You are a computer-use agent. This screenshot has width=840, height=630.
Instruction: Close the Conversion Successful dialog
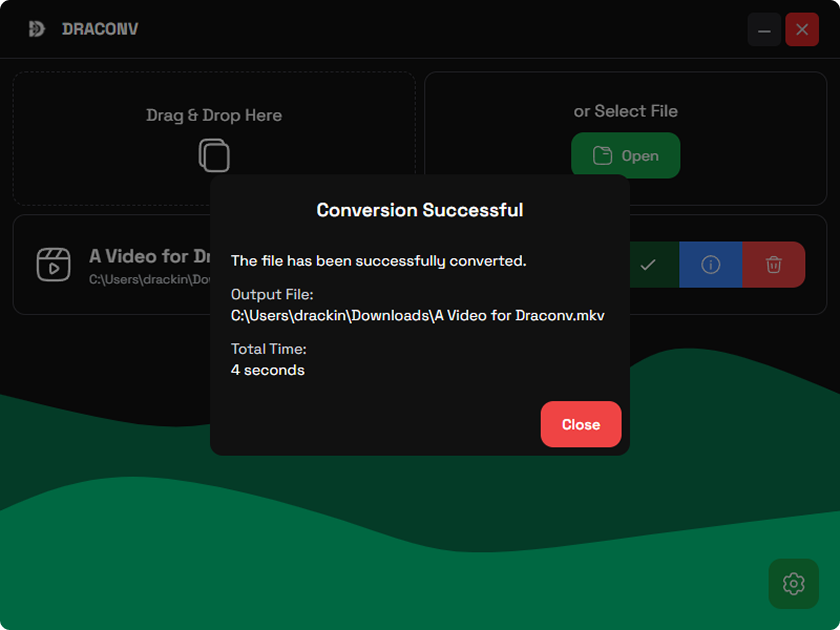580,424
